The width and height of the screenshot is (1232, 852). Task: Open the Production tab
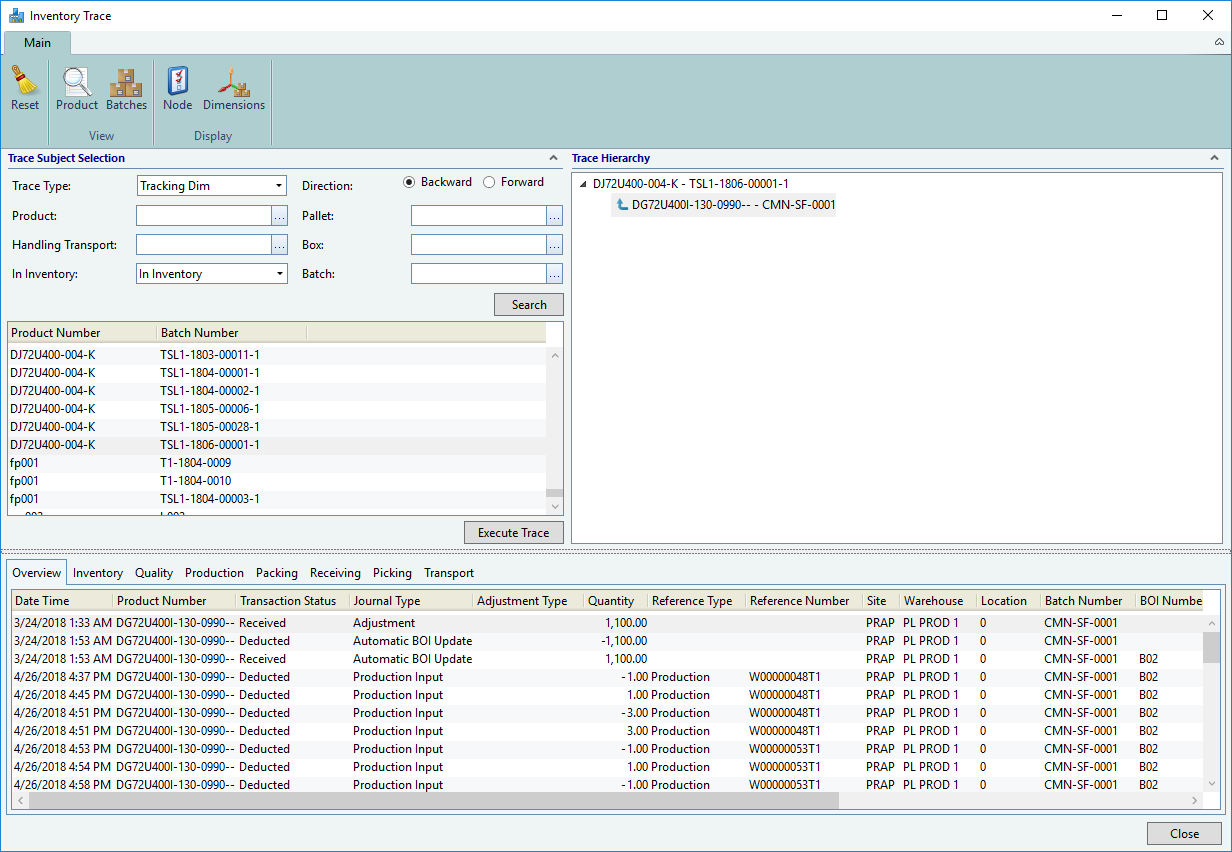(x=214, y=573)
